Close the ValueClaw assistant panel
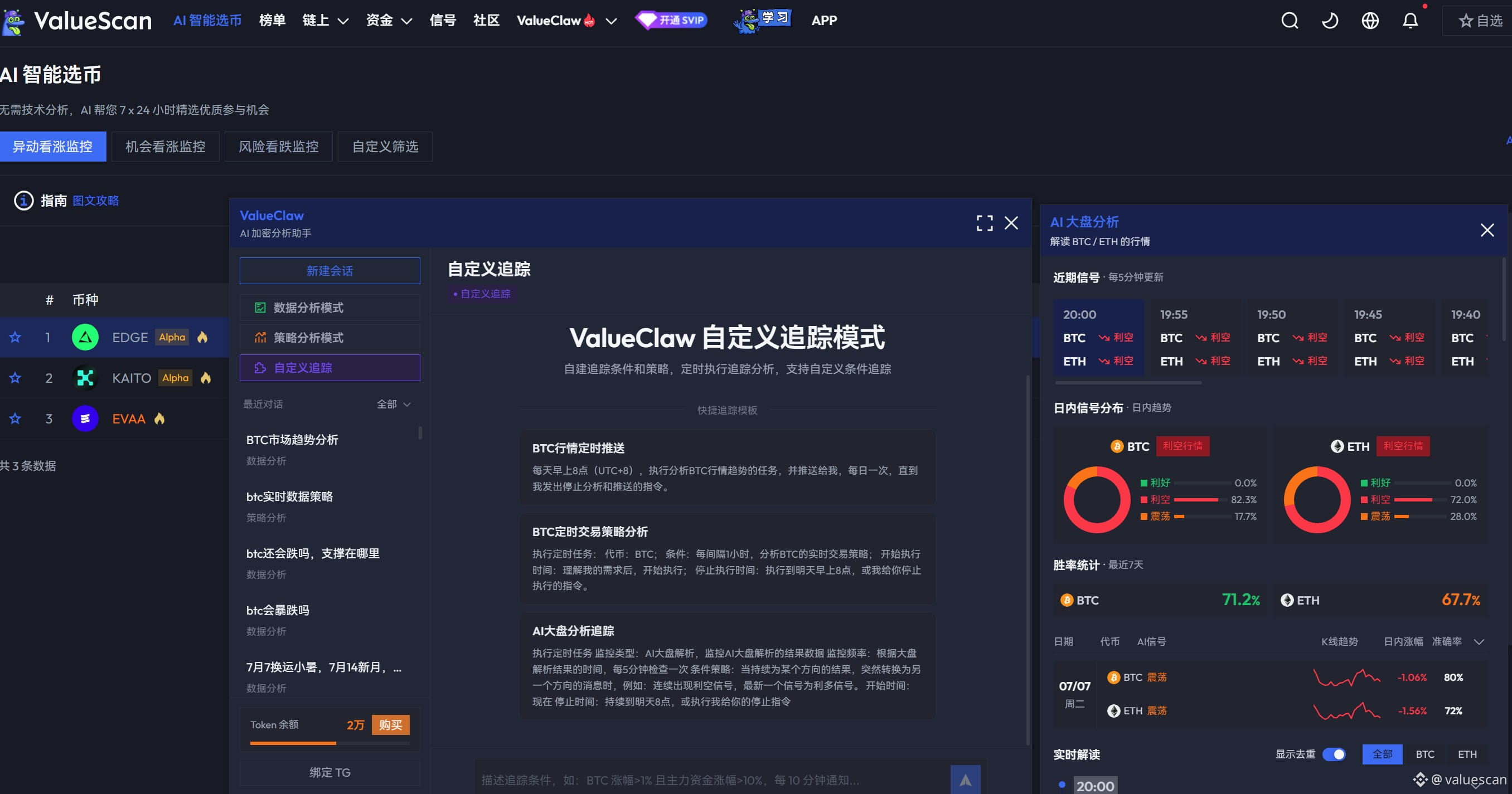The width and height of the screenshot is (1512, 794). tap(1011, 223)
